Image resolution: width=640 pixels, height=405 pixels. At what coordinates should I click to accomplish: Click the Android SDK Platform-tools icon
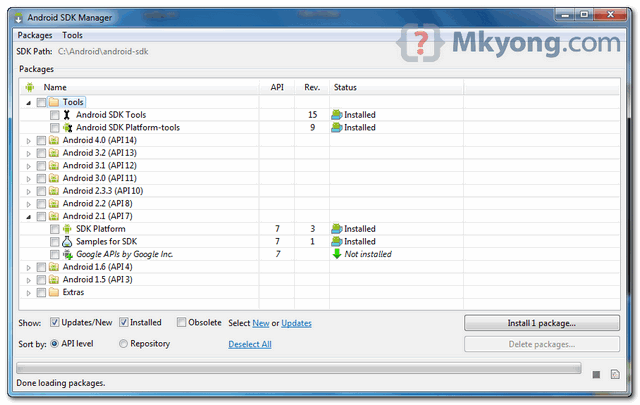coord(67,128)
